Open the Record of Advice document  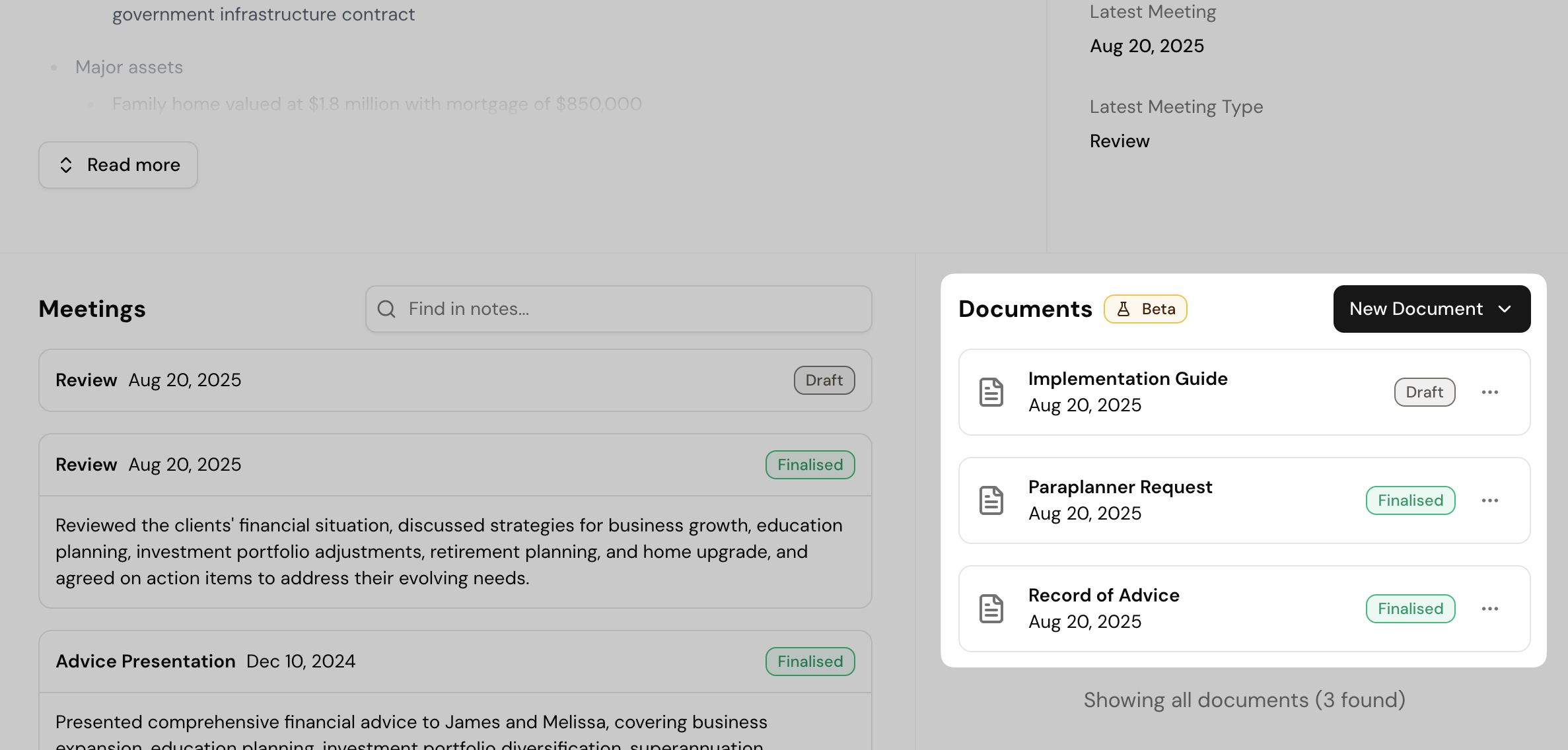tap(1244, 609)
